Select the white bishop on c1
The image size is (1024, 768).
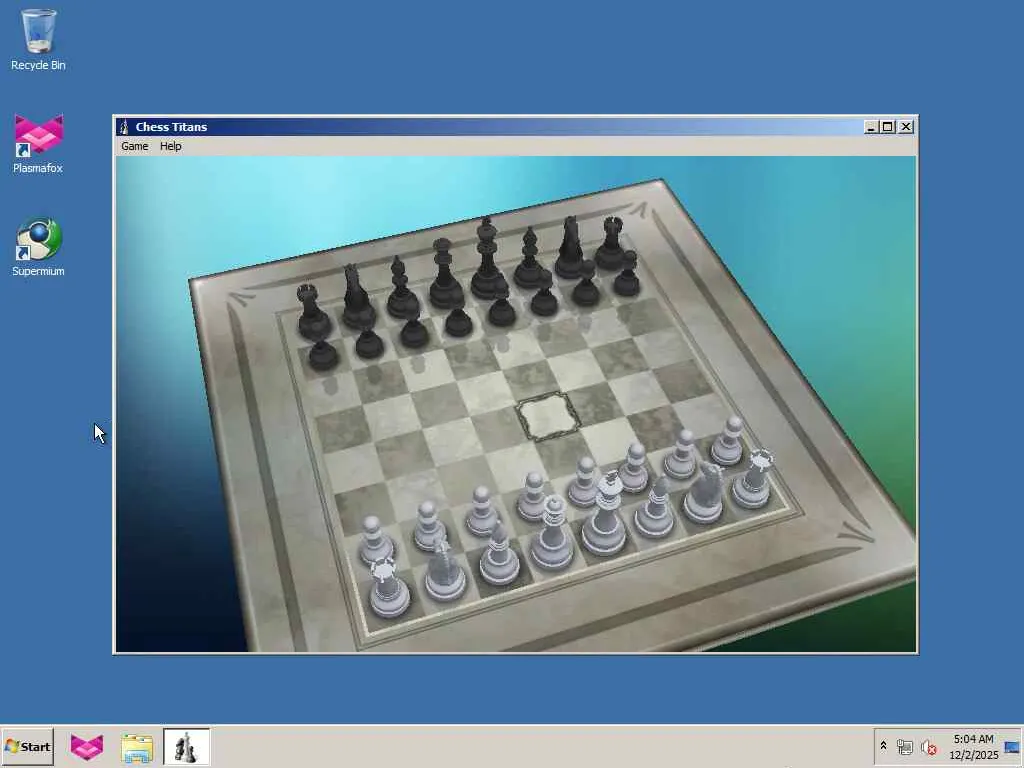pos(500,555)
